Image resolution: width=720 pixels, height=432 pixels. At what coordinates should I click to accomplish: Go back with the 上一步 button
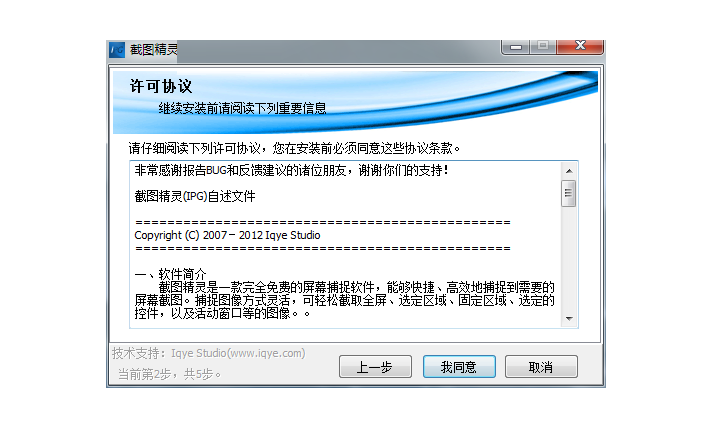[375, 367]
